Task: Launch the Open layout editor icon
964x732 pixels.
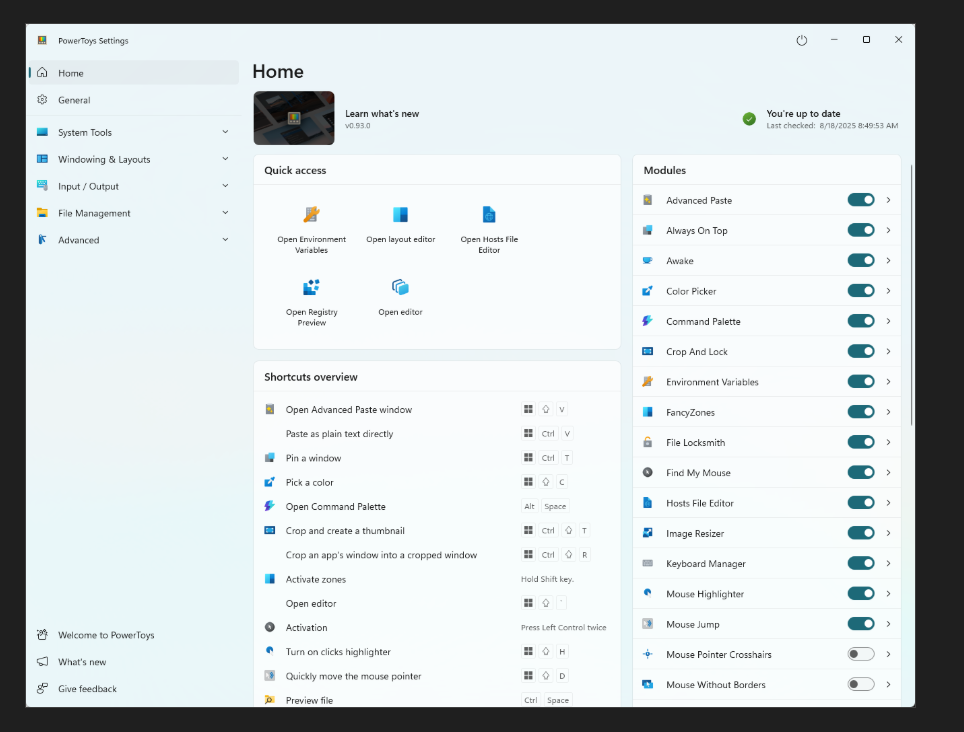Action: tap(400, 214)
